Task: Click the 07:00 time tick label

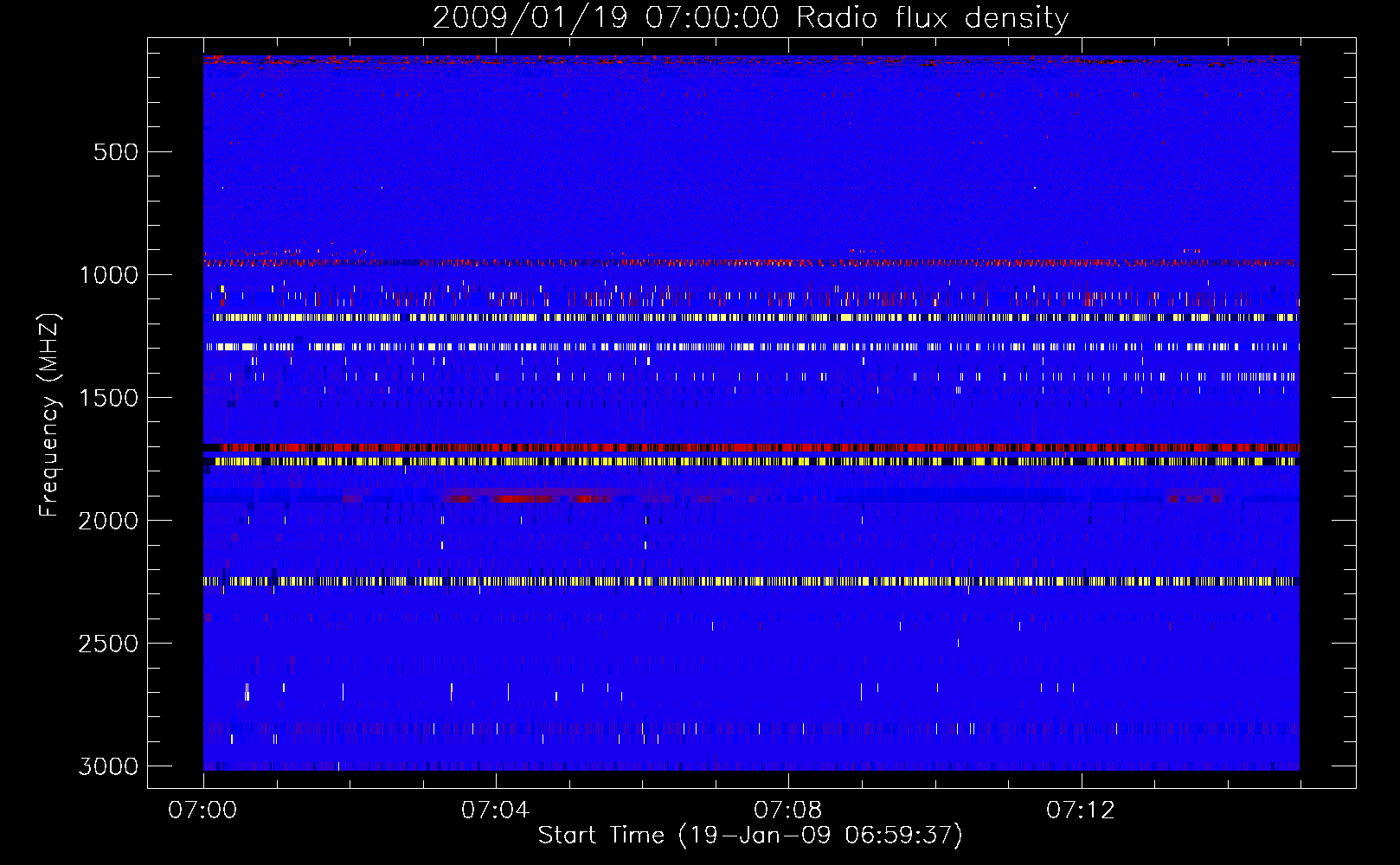Action: point(203,811)
